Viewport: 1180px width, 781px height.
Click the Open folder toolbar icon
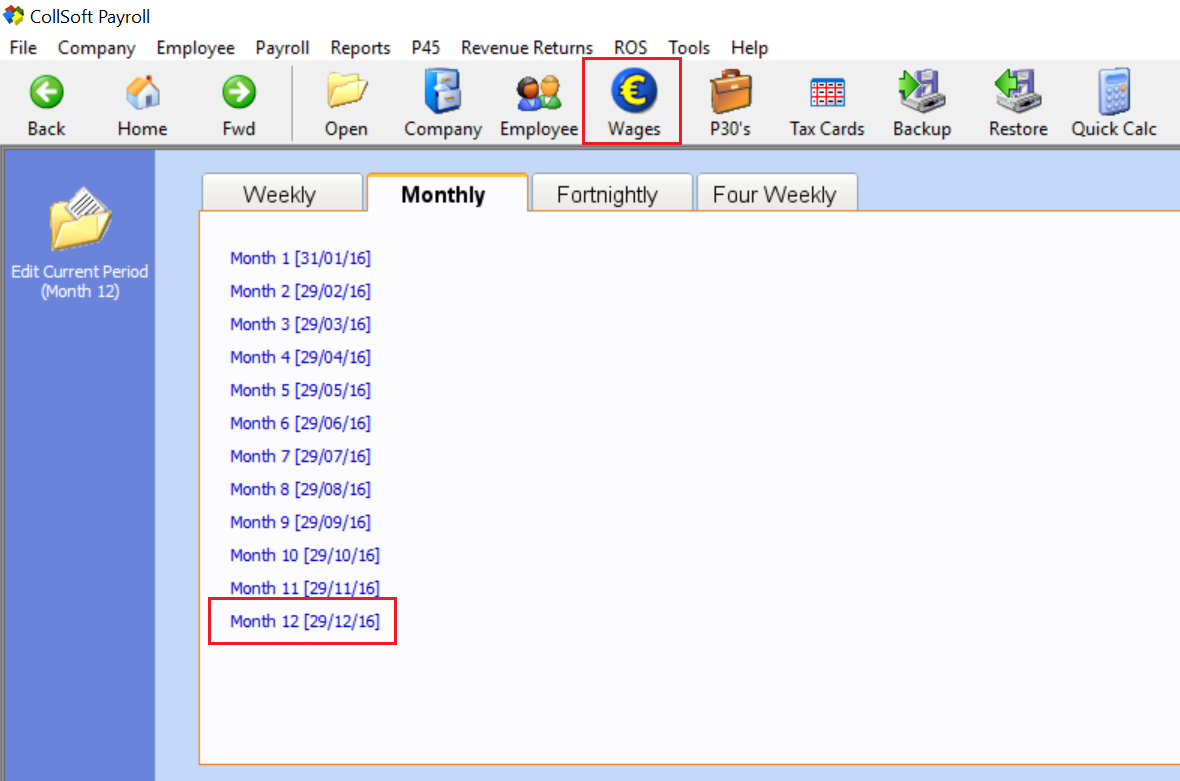click(x=346, y=93)
